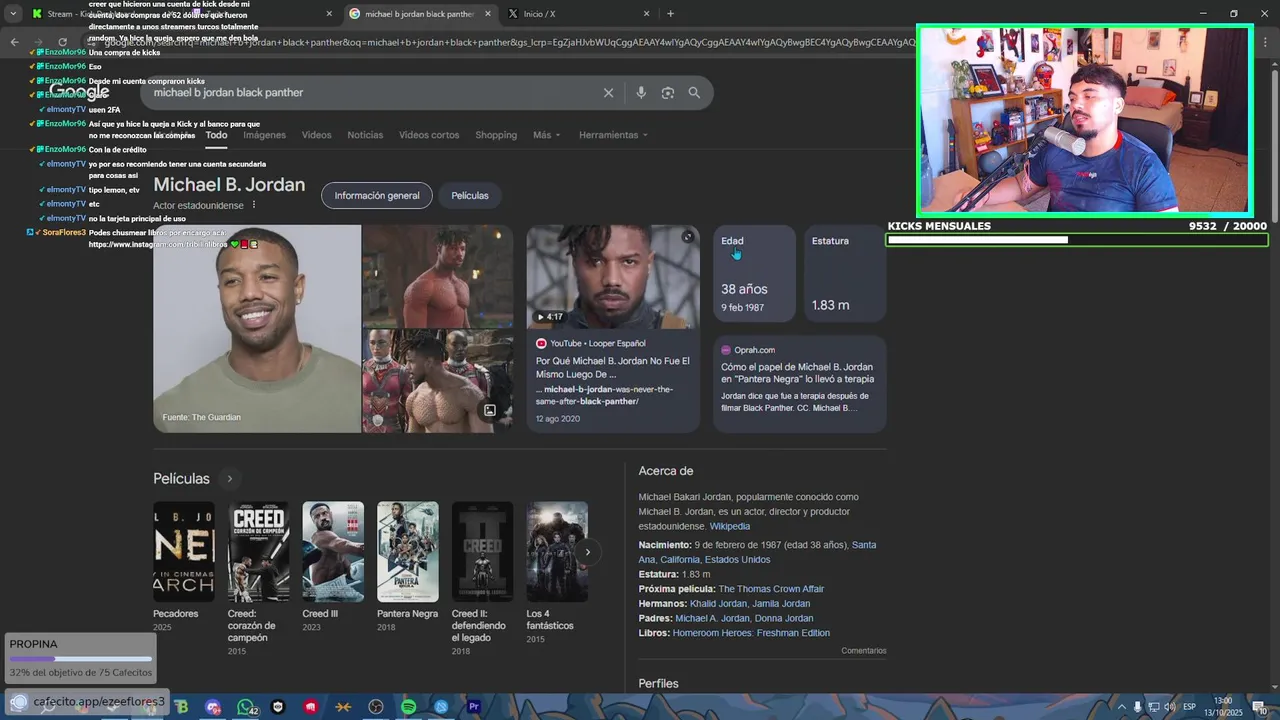Click the magnifier search button
This screenshot has width=1280, height=720.
(694, 93)
